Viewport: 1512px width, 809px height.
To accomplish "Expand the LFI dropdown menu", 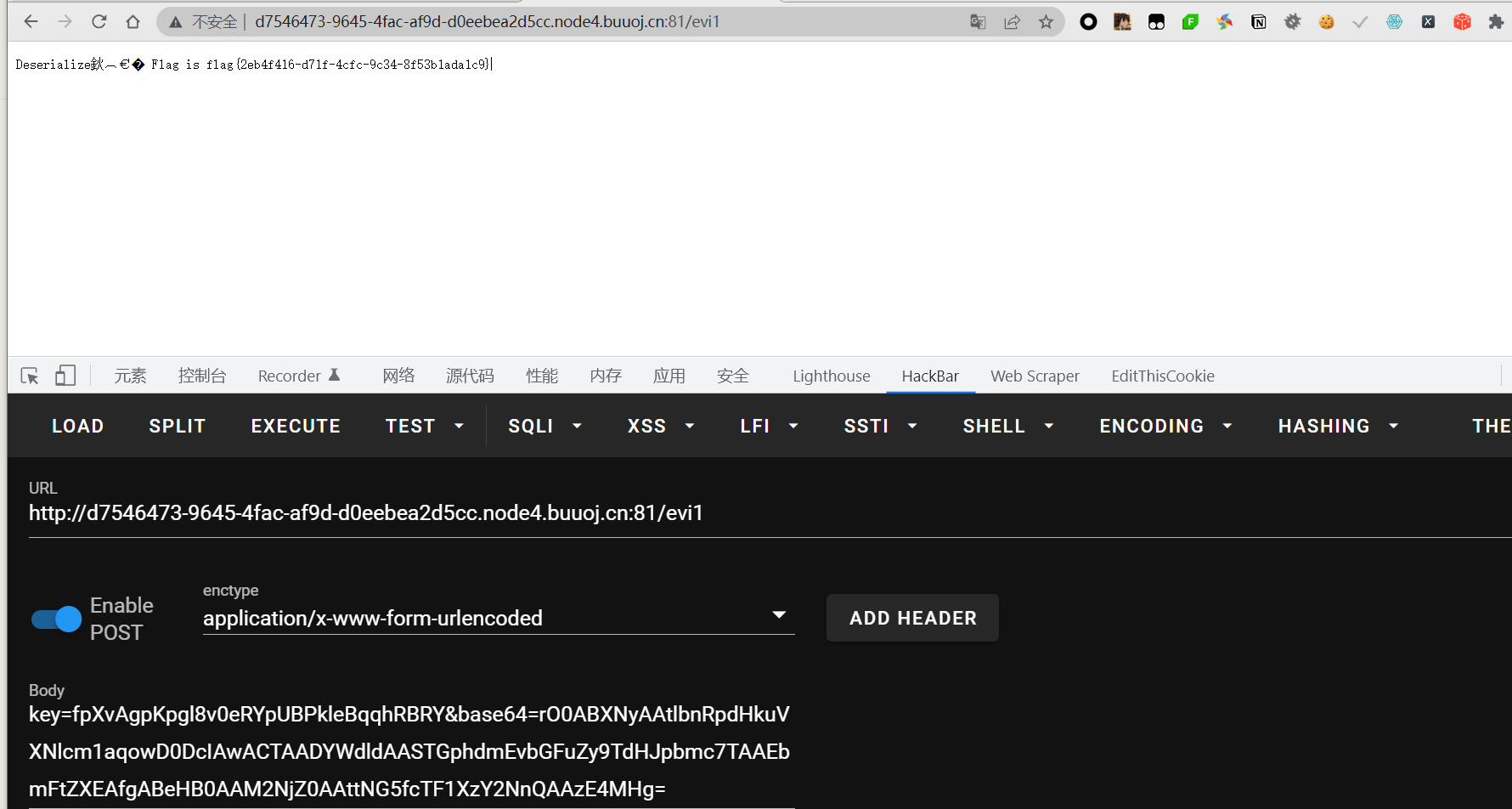I will pos(769,426).
